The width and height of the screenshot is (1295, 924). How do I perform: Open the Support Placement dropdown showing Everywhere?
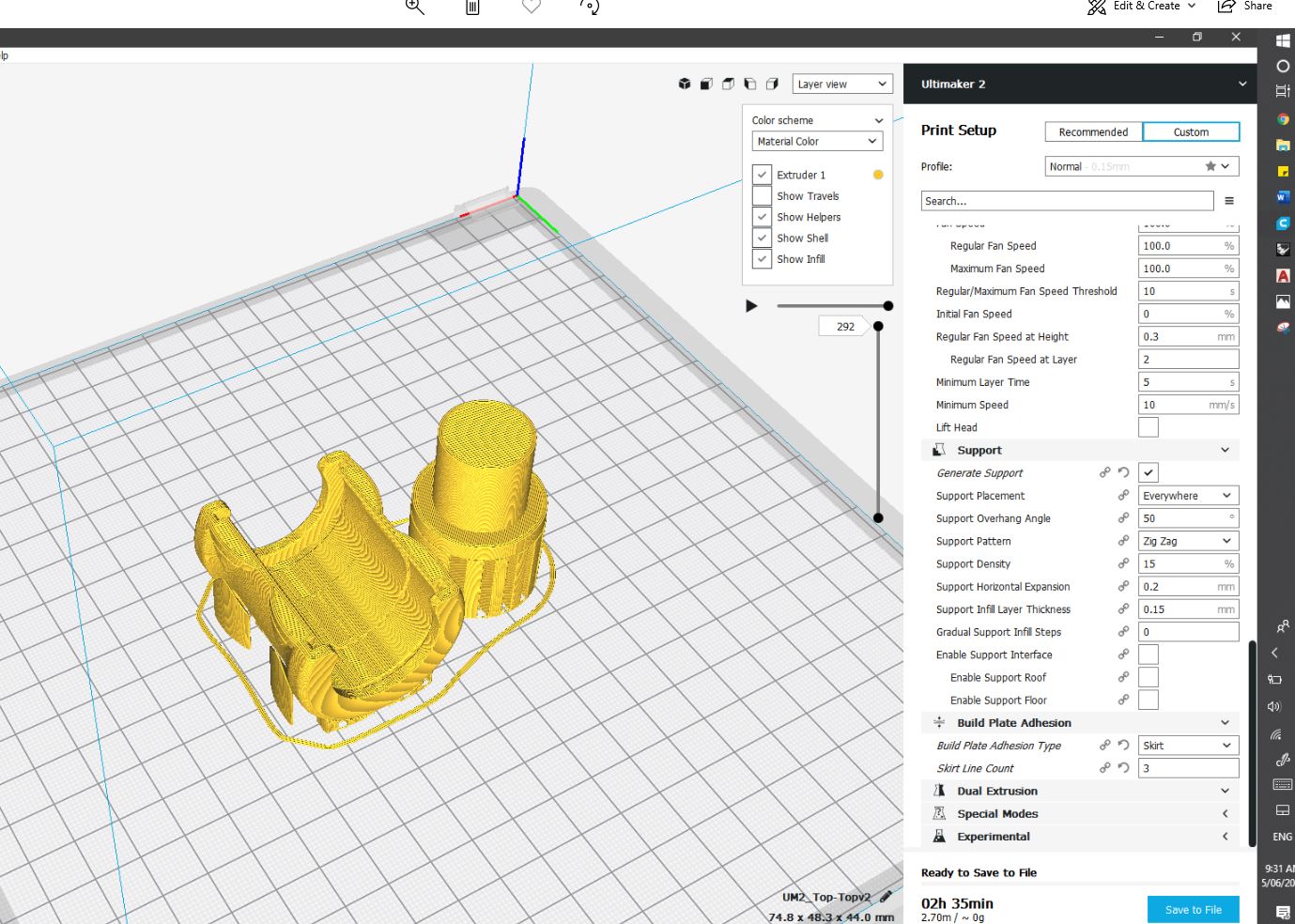pyautogui.click(x=1189, y=495)
